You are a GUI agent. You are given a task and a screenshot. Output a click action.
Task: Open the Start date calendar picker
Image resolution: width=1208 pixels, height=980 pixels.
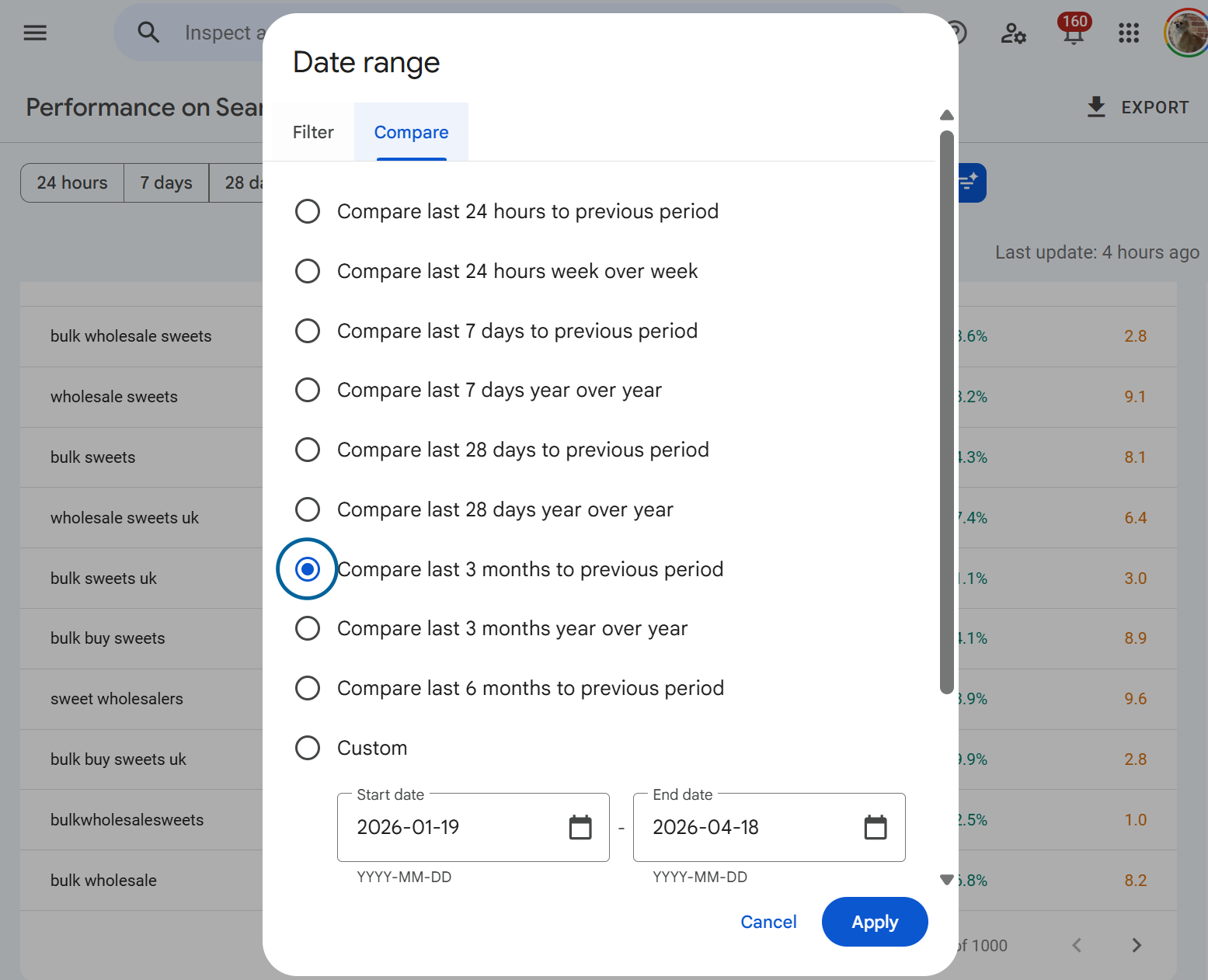pos(580,828)
